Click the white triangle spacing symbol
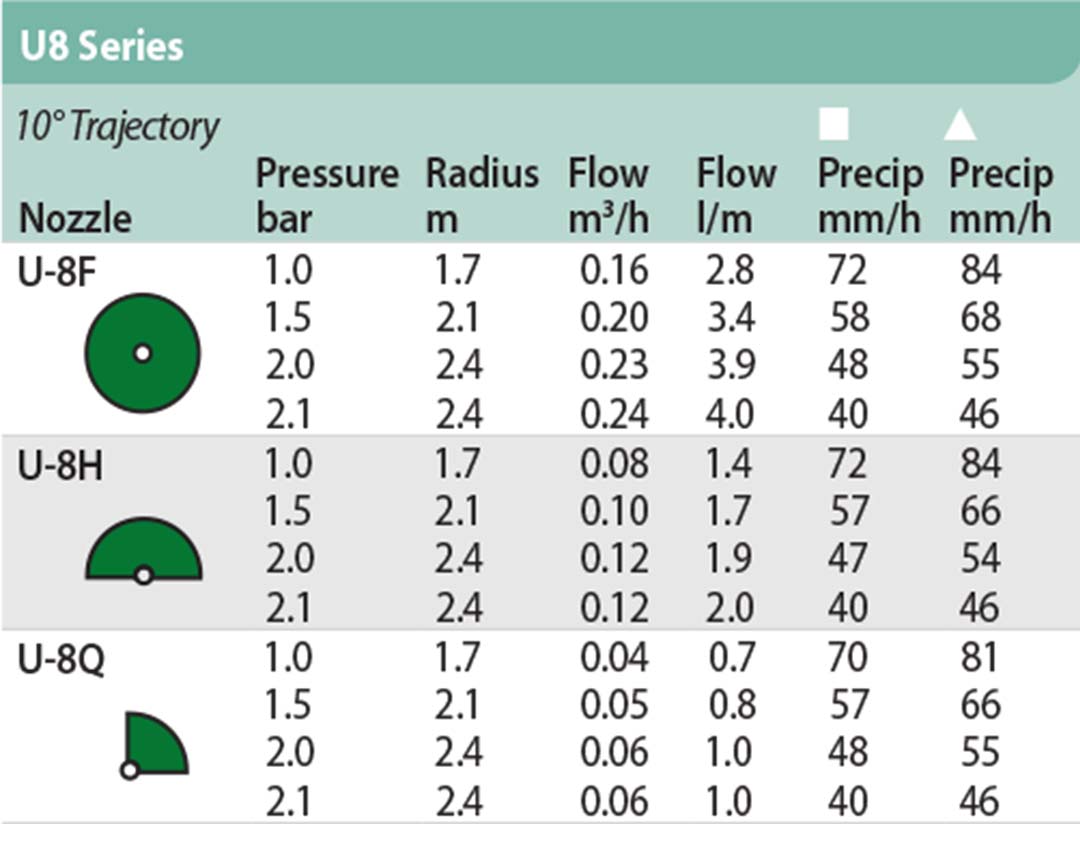 (x=960, y=124)
